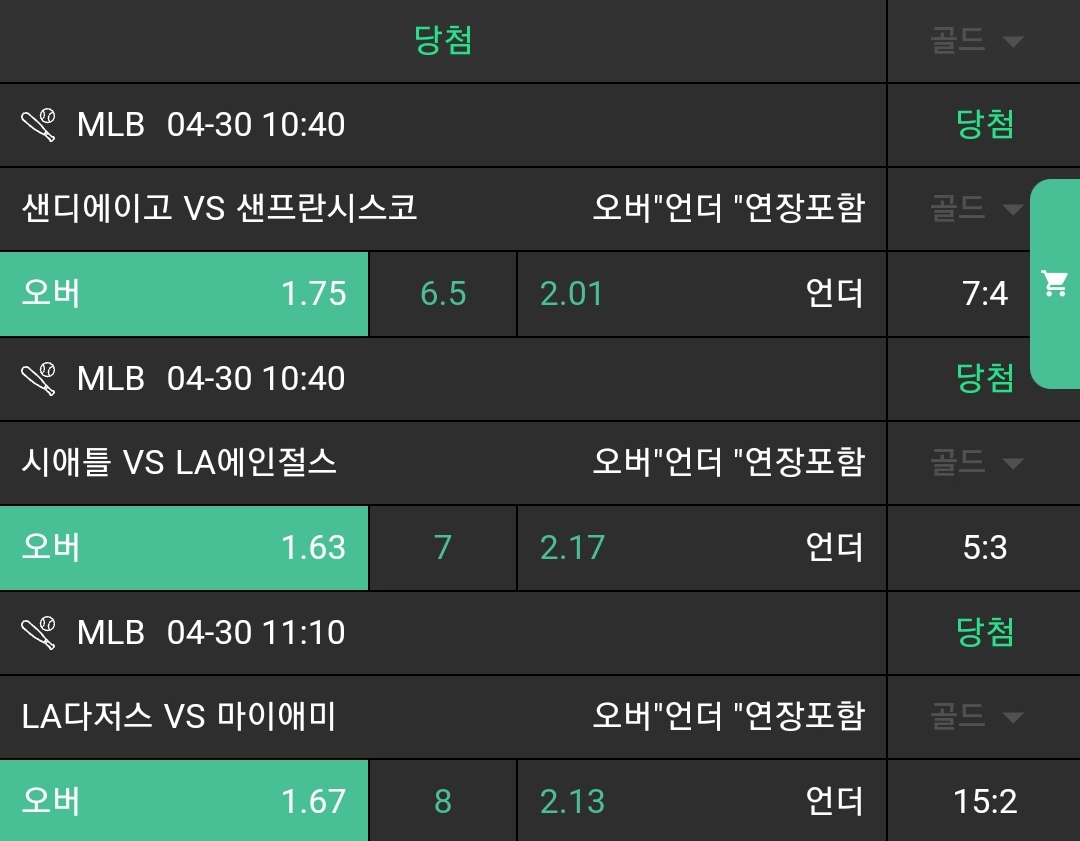This screenshot has height=841, width=1080.
Task: Select 오버 1.63 for 시애틀 game
Action: (184, 548)
